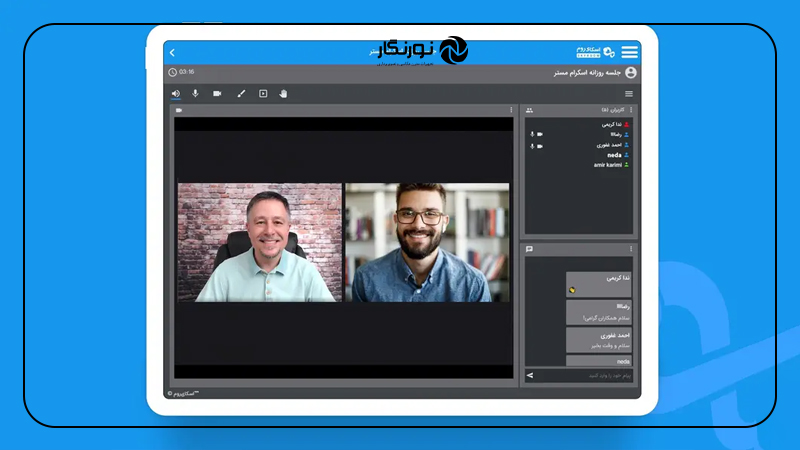This screenshot has width=800, height=450.
Task: Click the Skyroom copyright footer text
Action: pyautogui.click(x=183, y=393)
